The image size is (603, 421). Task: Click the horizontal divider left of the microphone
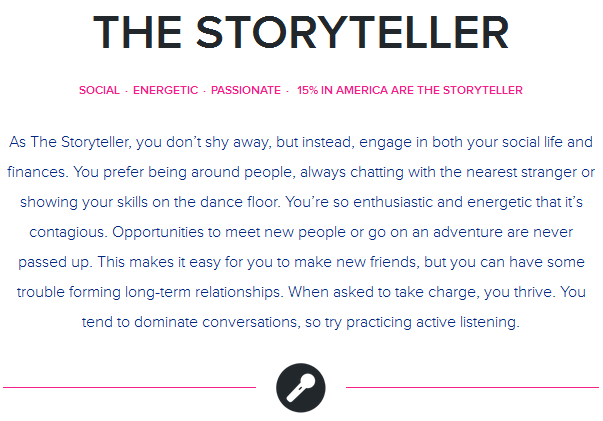click(130, 387)
